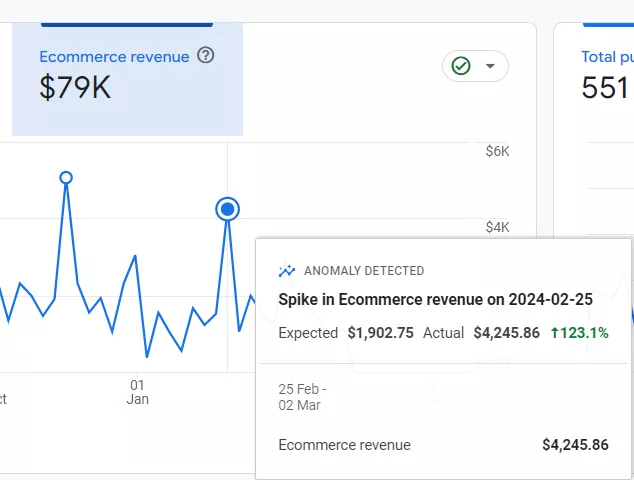Click the 01 Jan axis label
Screen dimensions: 634x480
point(137,392)
